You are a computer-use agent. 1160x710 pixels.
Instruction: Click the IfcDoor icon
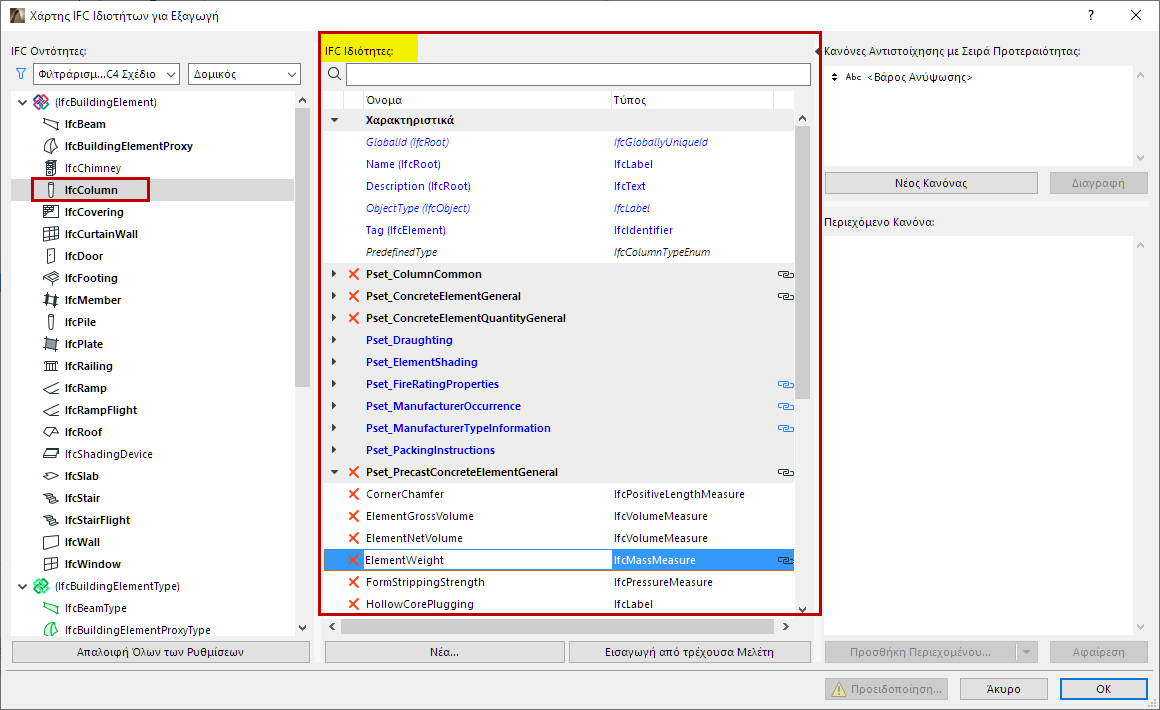(x=51, y=256)
